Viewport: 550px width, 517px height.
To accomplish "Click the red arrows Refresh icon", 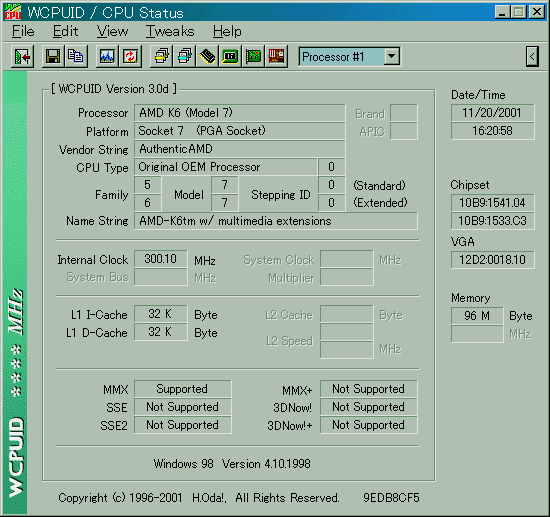I will point(130,56).
